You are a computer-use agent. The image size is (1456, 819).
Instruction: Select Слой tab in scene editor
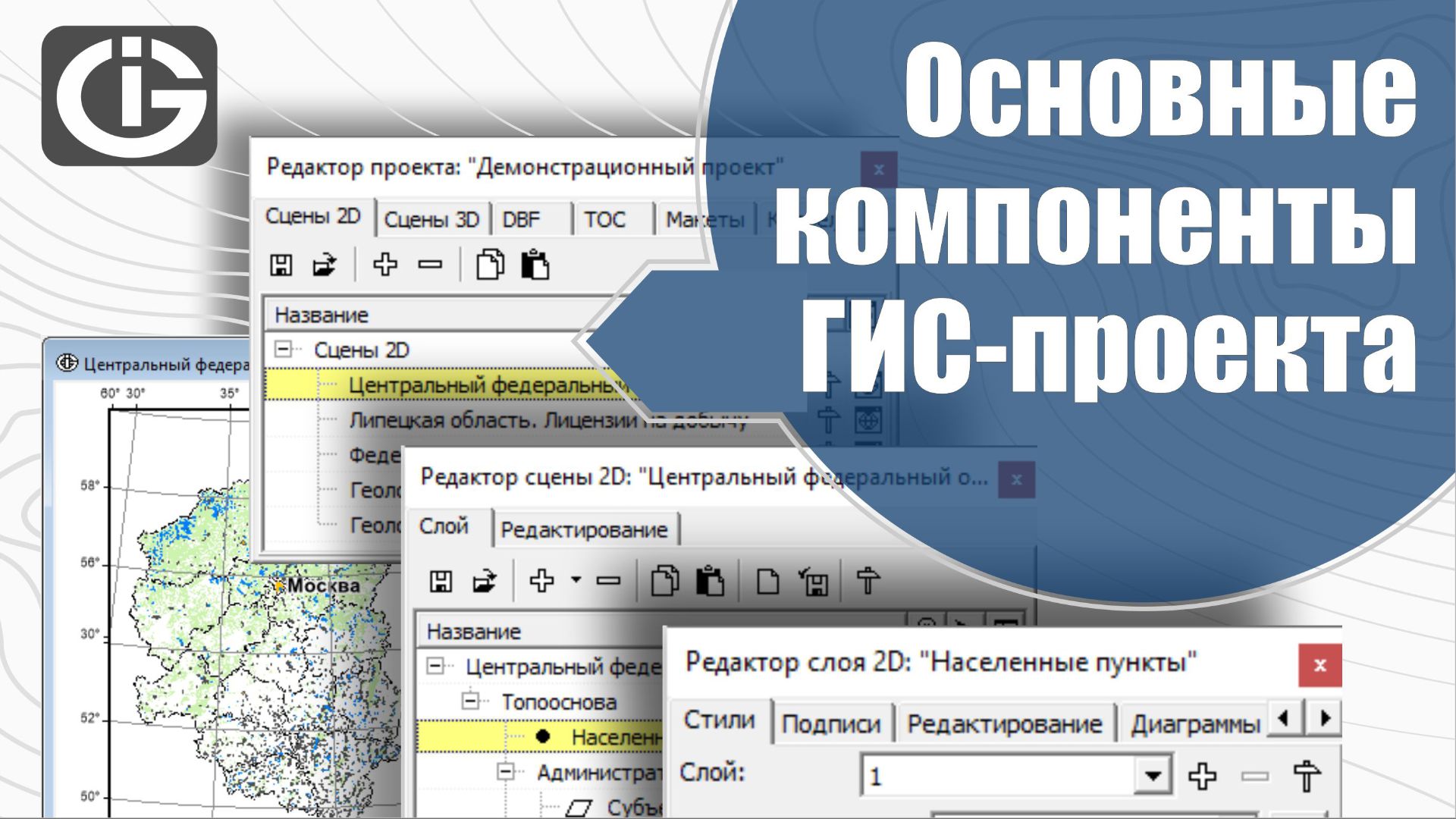(444, 526)
